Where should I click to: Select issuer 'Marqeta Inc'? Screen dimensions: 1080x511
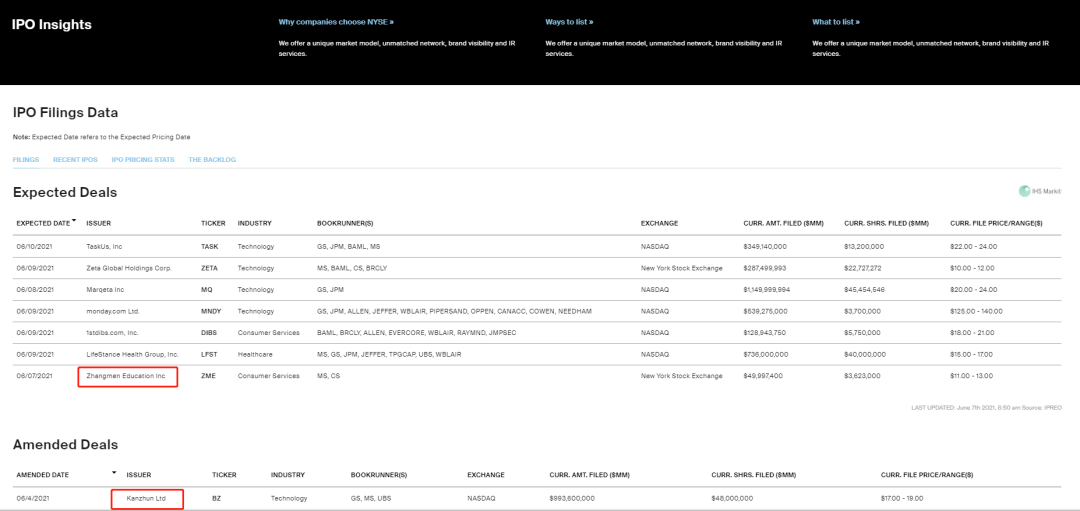105,289
